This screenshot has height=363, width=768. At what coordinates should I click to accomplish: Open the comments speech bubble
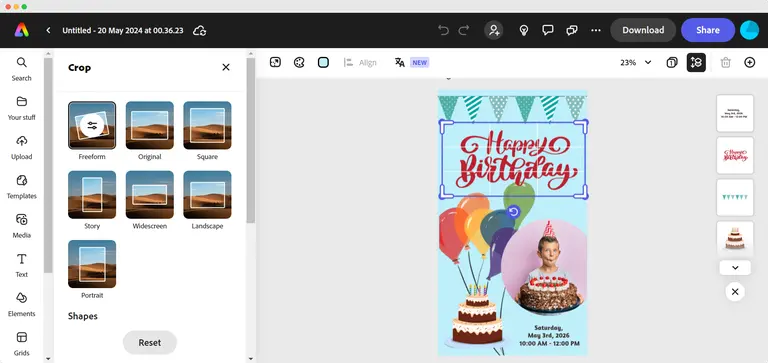pyautogui.click(x=548, y=30)
